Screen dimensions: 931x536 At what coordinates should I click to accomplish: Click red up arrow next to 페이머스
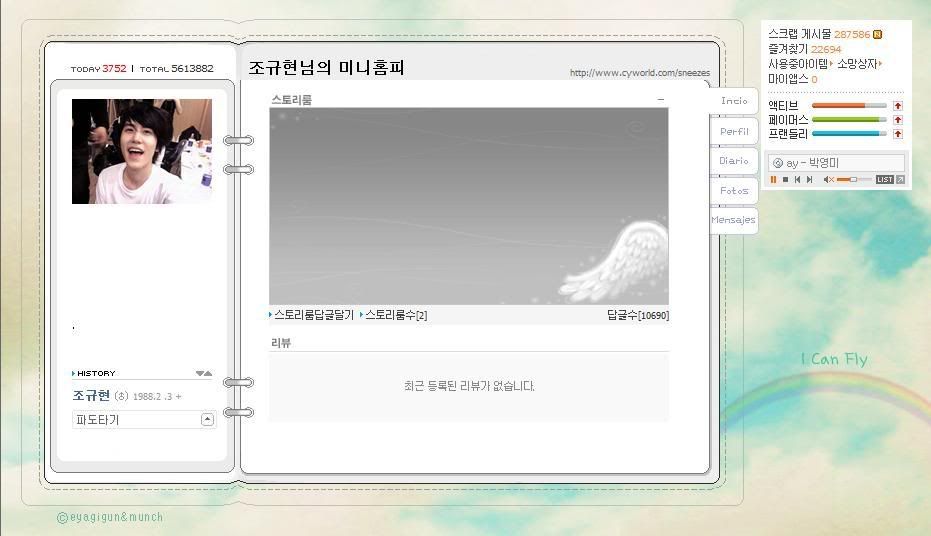(x=898, y=119)
